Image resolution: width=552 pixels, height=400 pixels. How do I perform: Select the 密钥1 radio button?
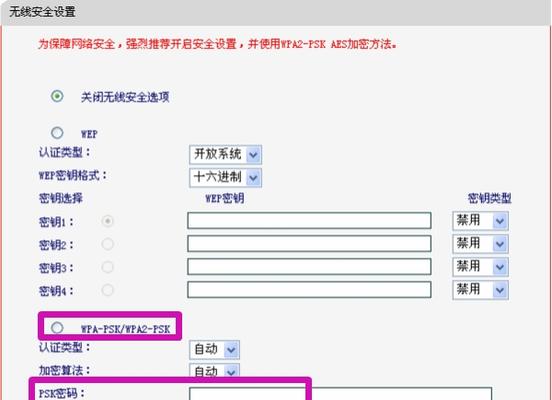[x=107, y=221]
